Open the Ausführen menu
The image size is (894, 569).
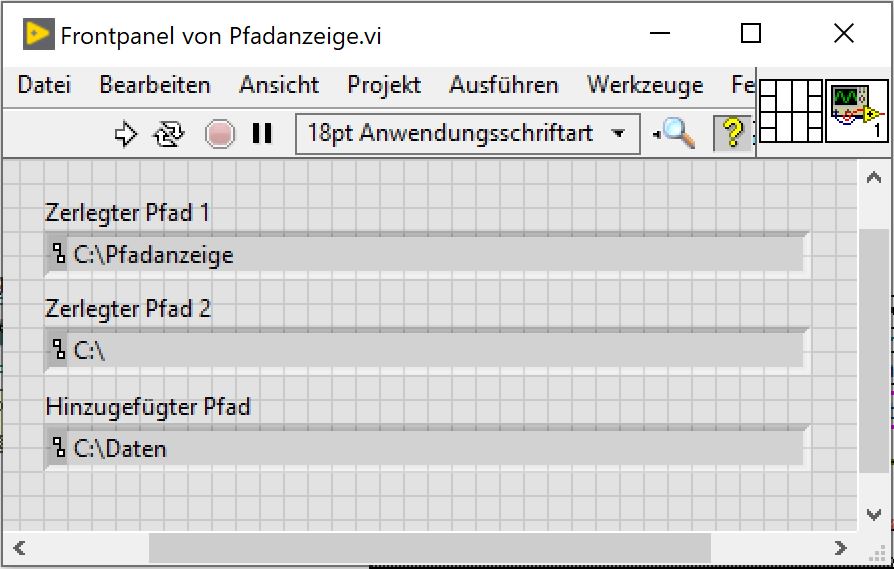(x=504, y=85)
